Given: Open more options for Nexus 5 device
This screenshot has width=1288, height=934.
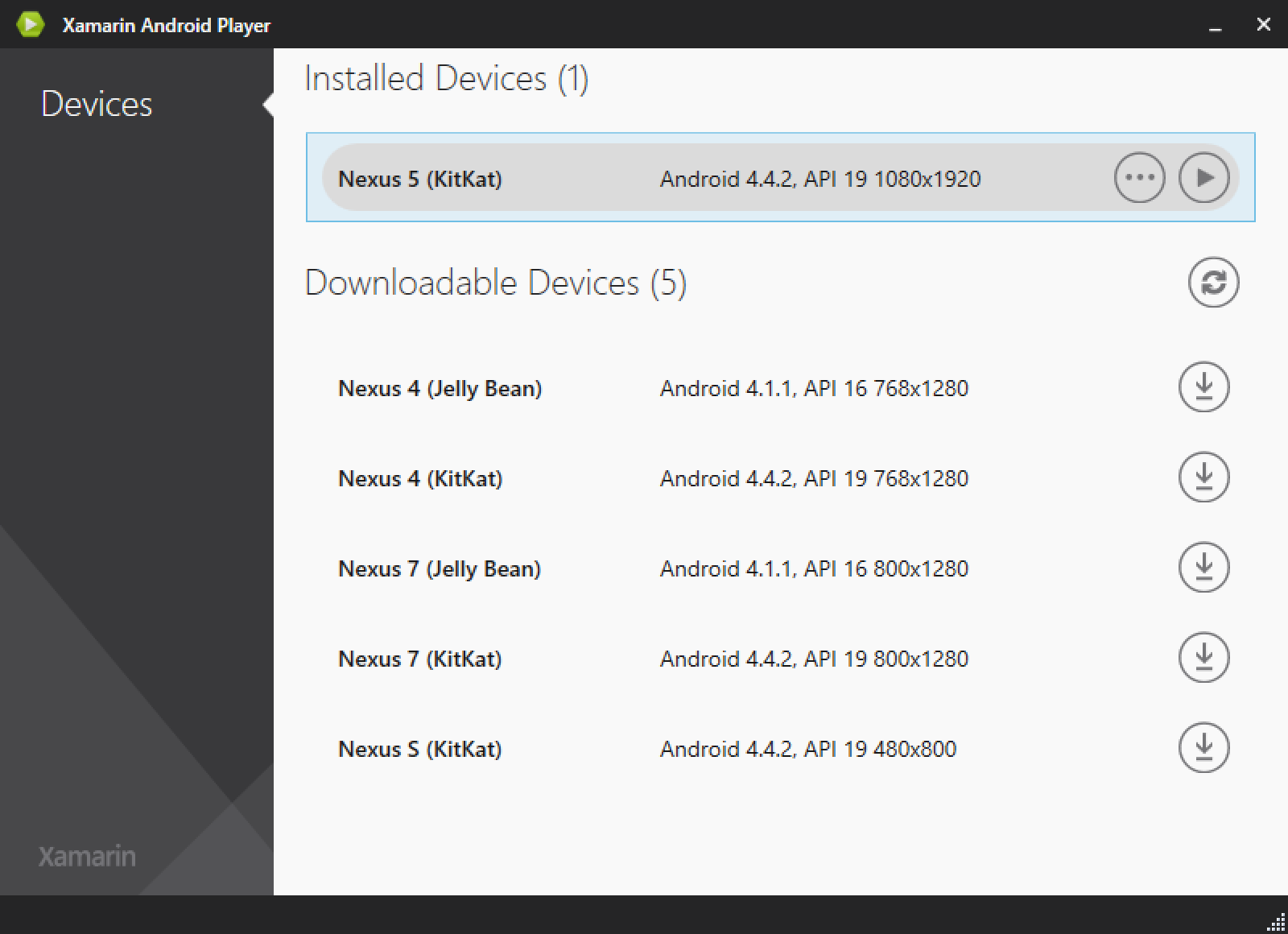Looking at the screenshot, I should 1139,177.
